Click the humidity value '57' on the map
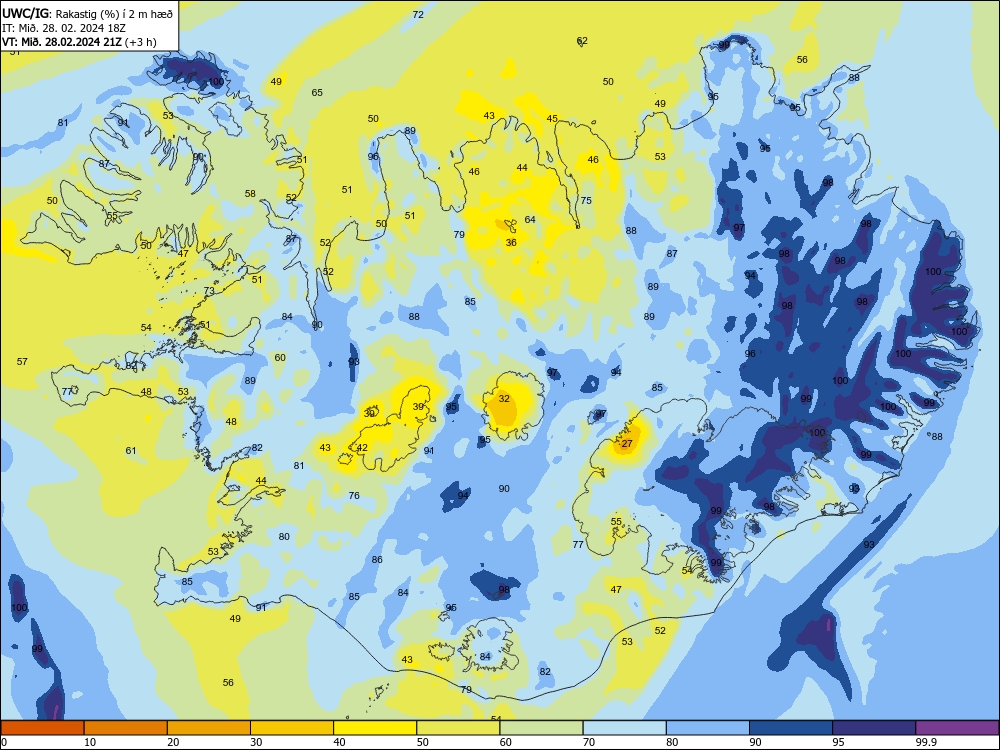Image resolution: width=1000 pixels, height=750 pixels. 22,362
